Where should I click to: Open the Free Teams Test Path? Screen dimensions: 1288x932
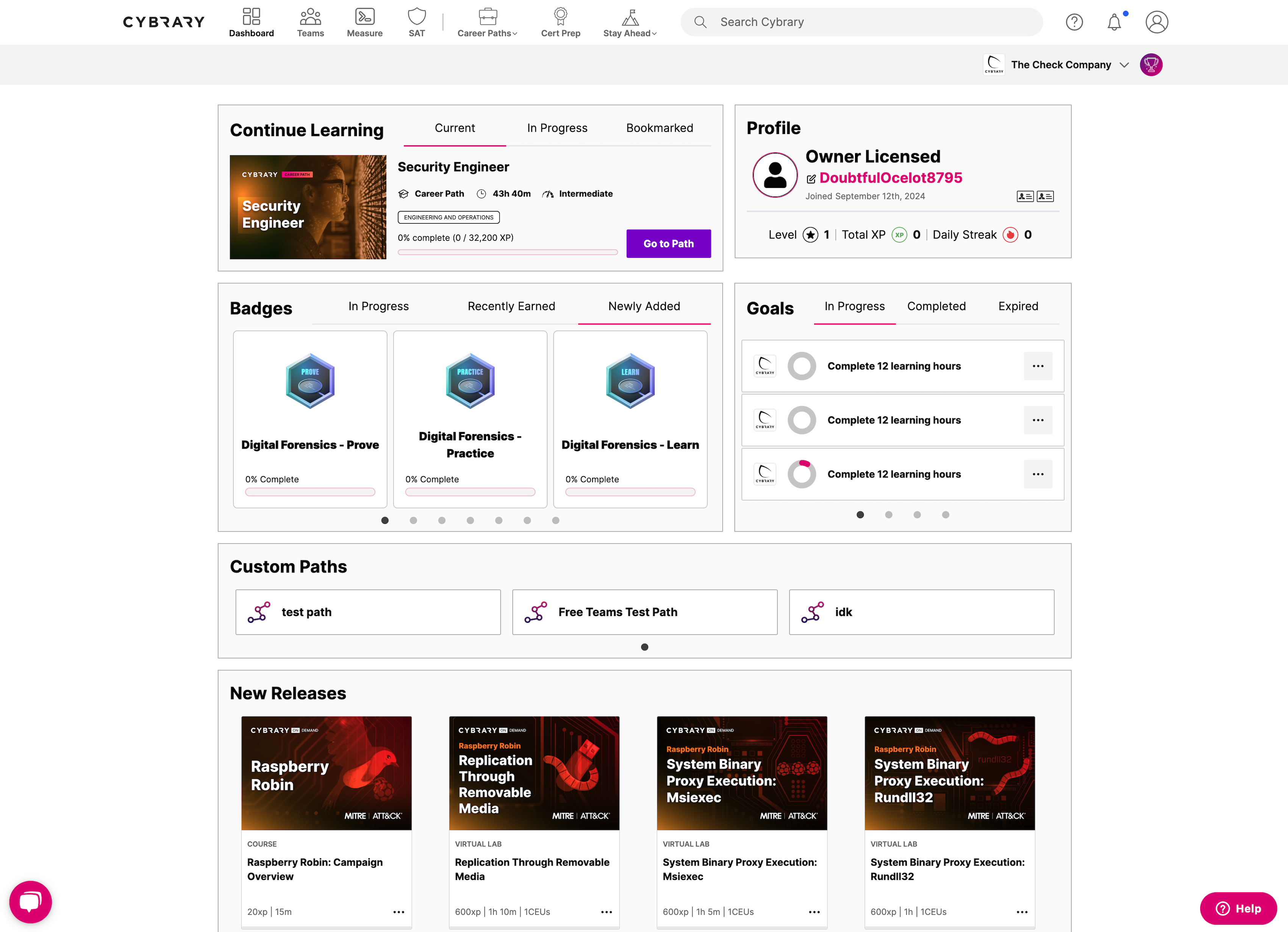[x=644, y=612]
